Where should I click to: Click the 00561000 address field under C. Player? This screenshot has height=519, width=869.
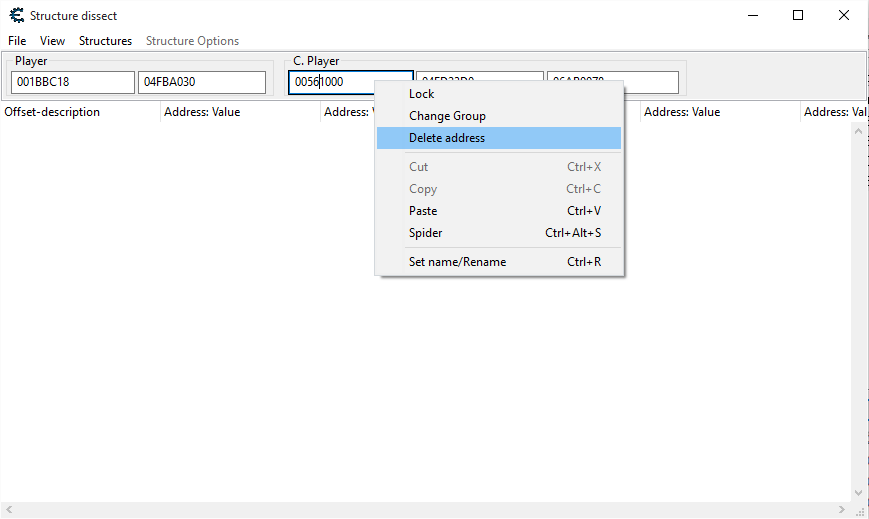coord(350,82)
